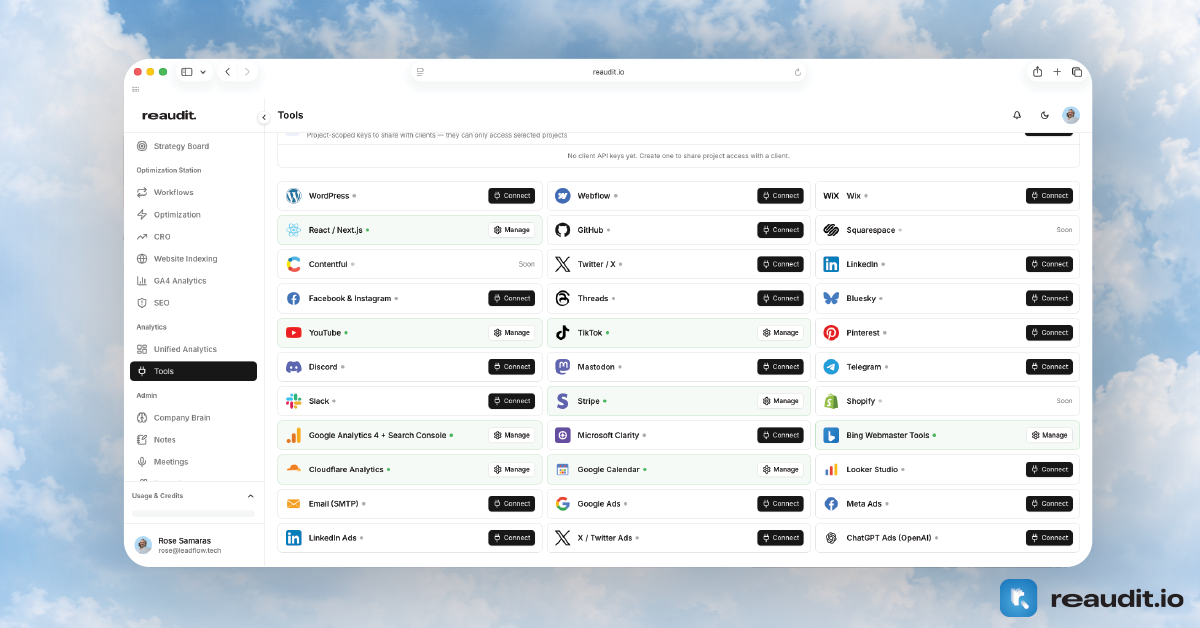Open a new browser tab with plus icon
The width and height of the screenshot is (1200, 628).
(1057, 72)
